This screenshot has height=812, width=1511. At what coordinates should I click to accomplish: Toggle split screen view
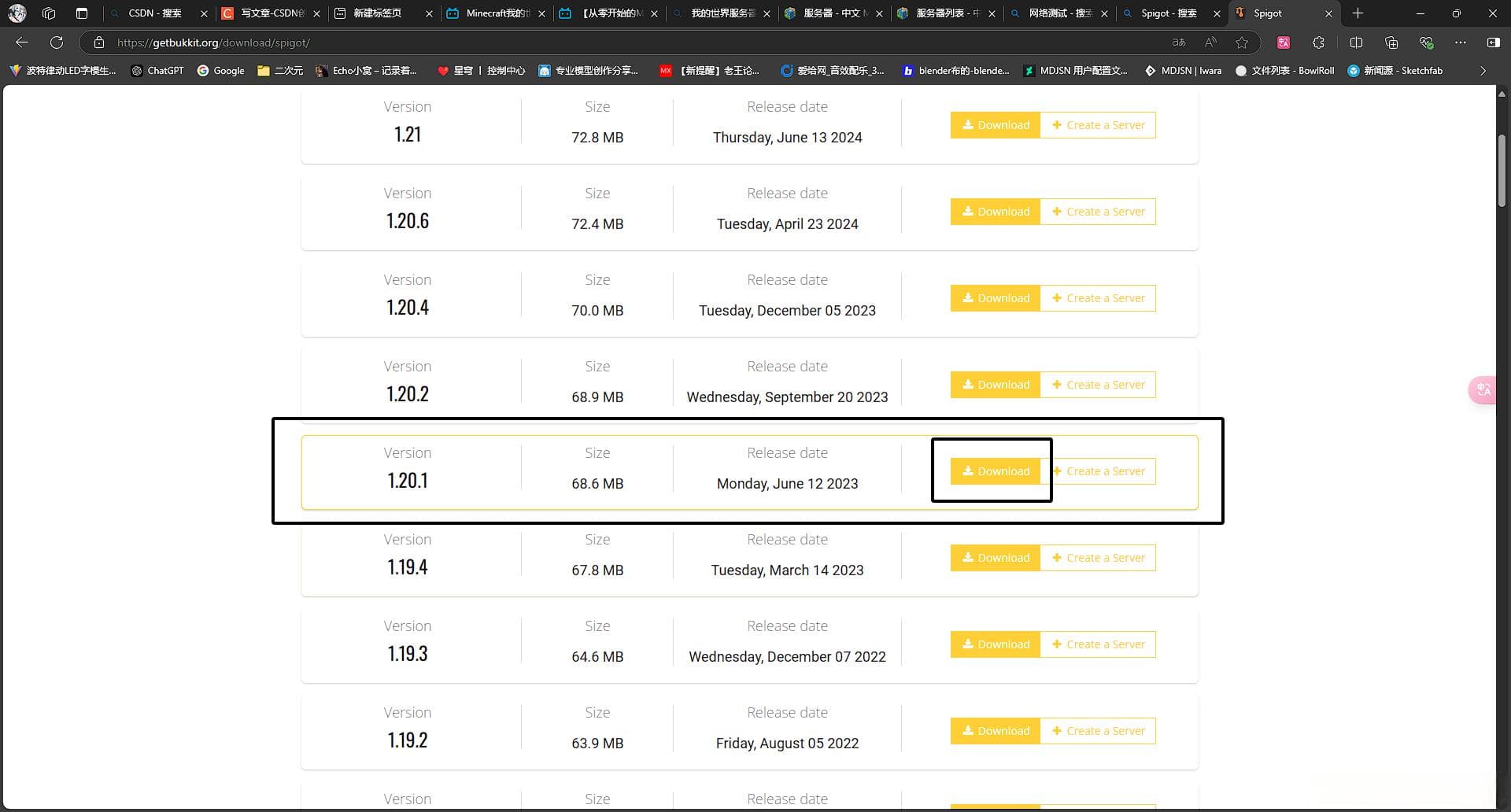tap(1356, 42)
